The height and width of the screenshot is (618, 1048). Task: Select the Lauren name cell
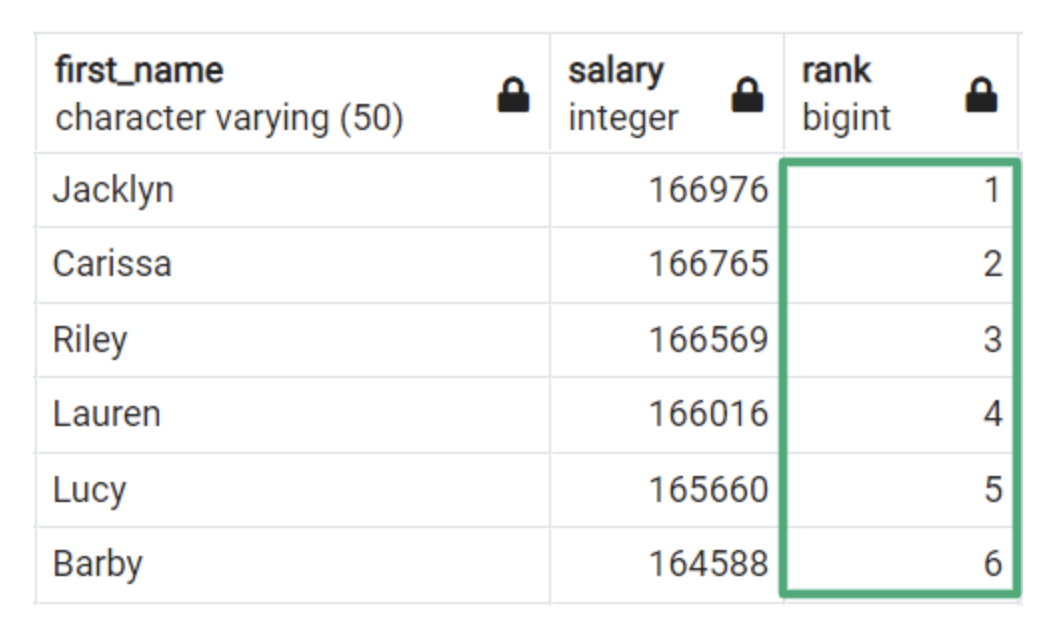(x=107, y=414)
